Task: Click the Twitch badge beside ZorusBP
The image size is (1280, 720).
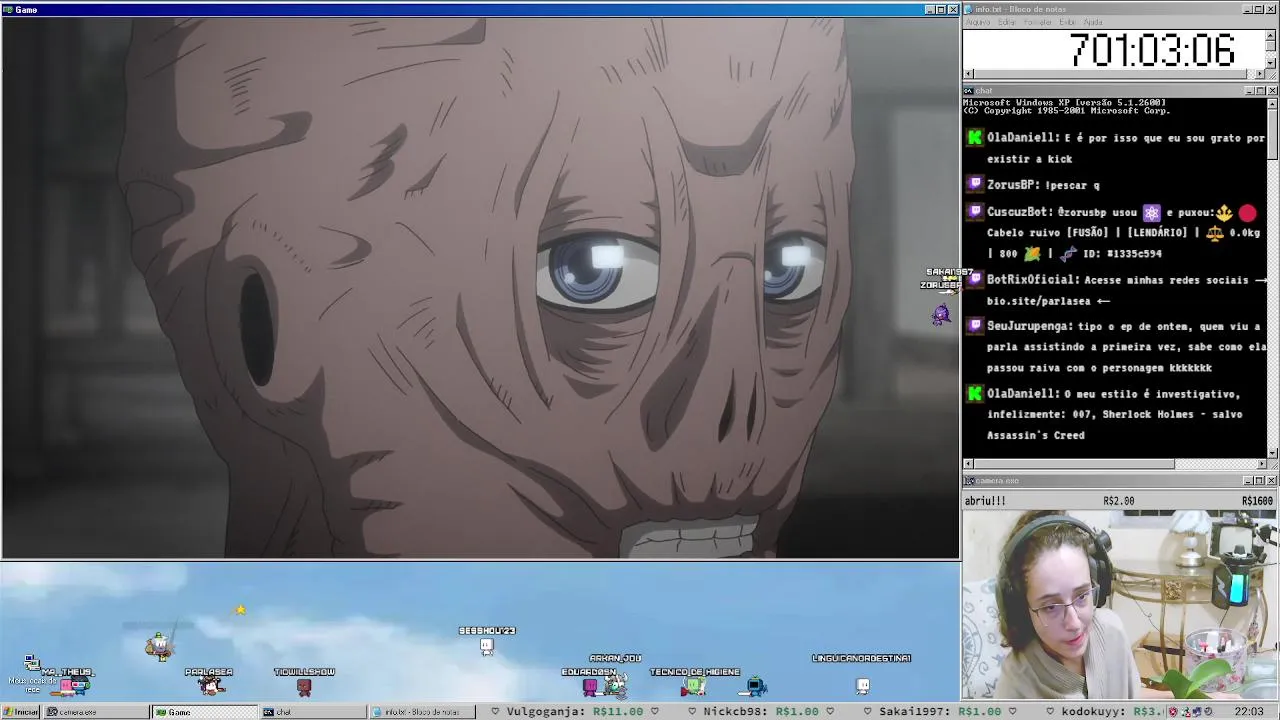Action: (975, 184)
